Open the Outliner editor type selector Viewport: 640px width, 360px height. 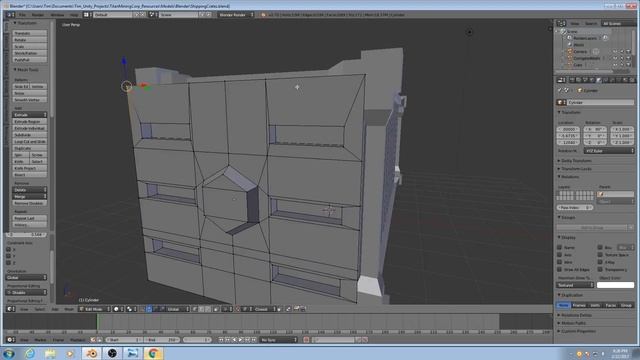coord(561,23)
